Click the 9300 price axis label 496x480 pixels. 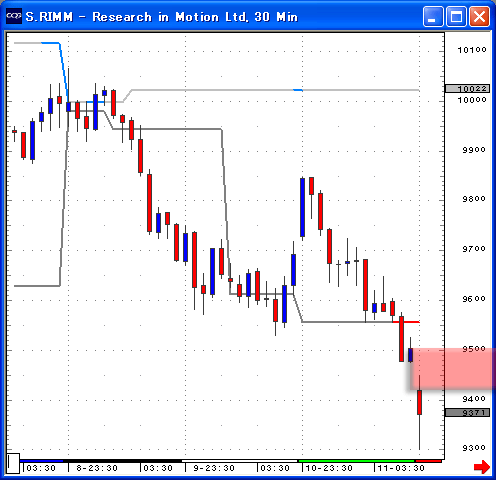click(474, 448)
